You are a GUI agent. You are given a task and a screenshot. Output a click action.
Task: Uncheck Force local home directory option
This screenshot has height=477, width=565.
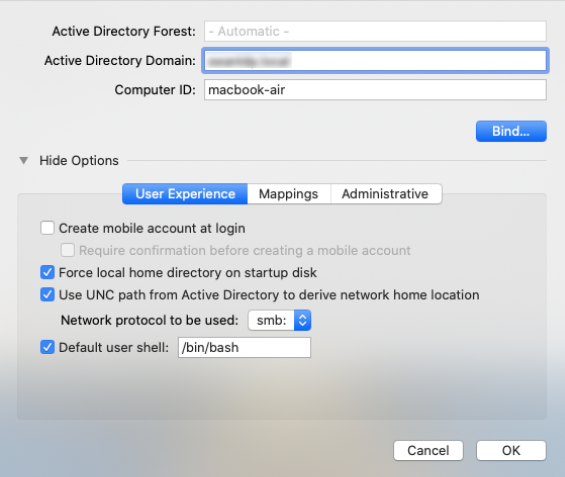click(x=47, y=272)
